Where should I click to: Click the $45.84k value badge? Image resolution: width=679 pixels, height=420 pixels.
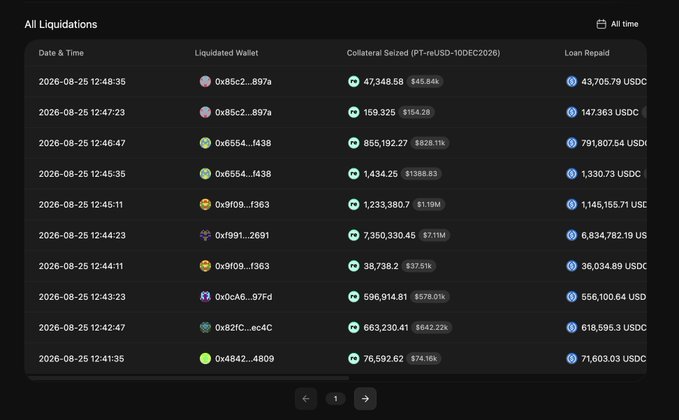pyautogui.click(x=425, y=81)
